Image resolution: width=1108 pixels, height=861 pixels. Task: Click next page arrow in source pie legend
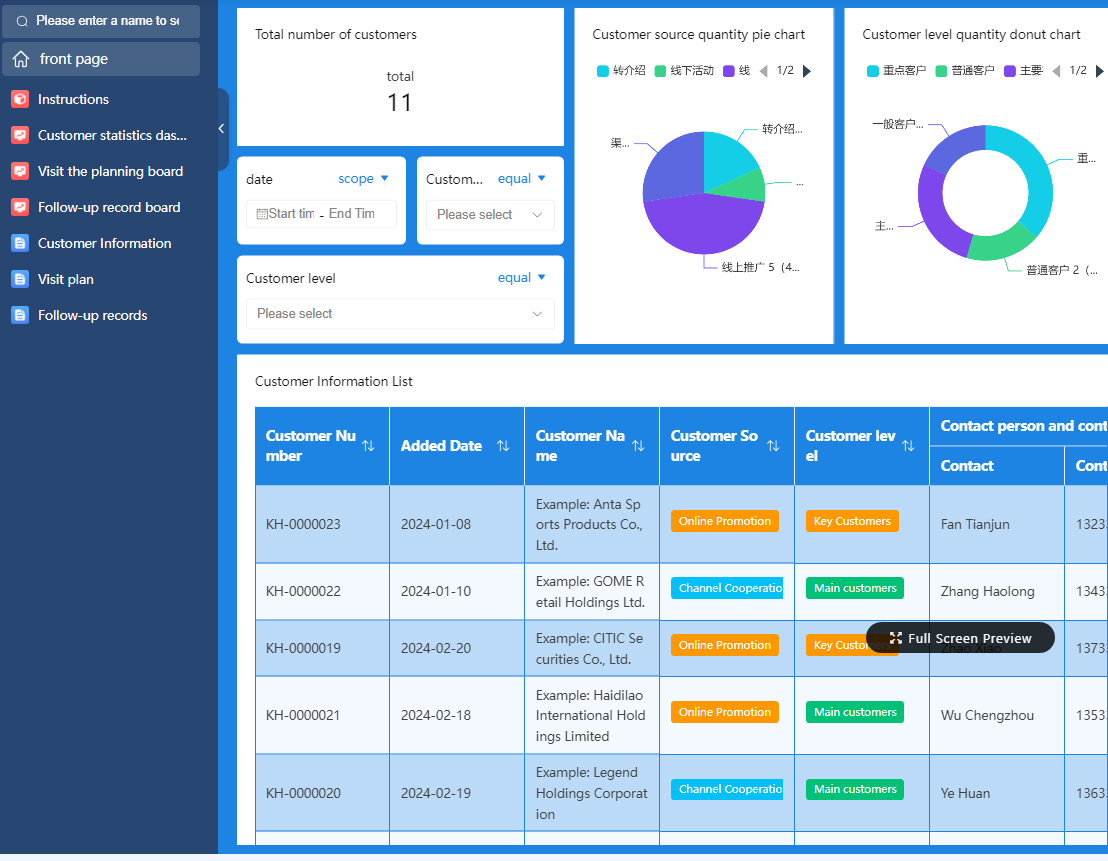point(807,71)
